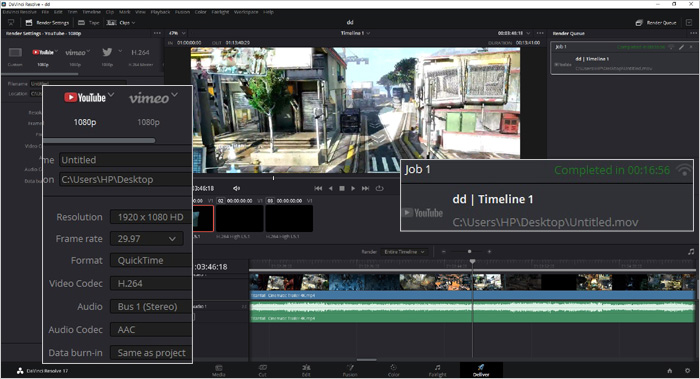Switch to the Media page tab
The image size is (700, 379).
click(x=219, y=371)
